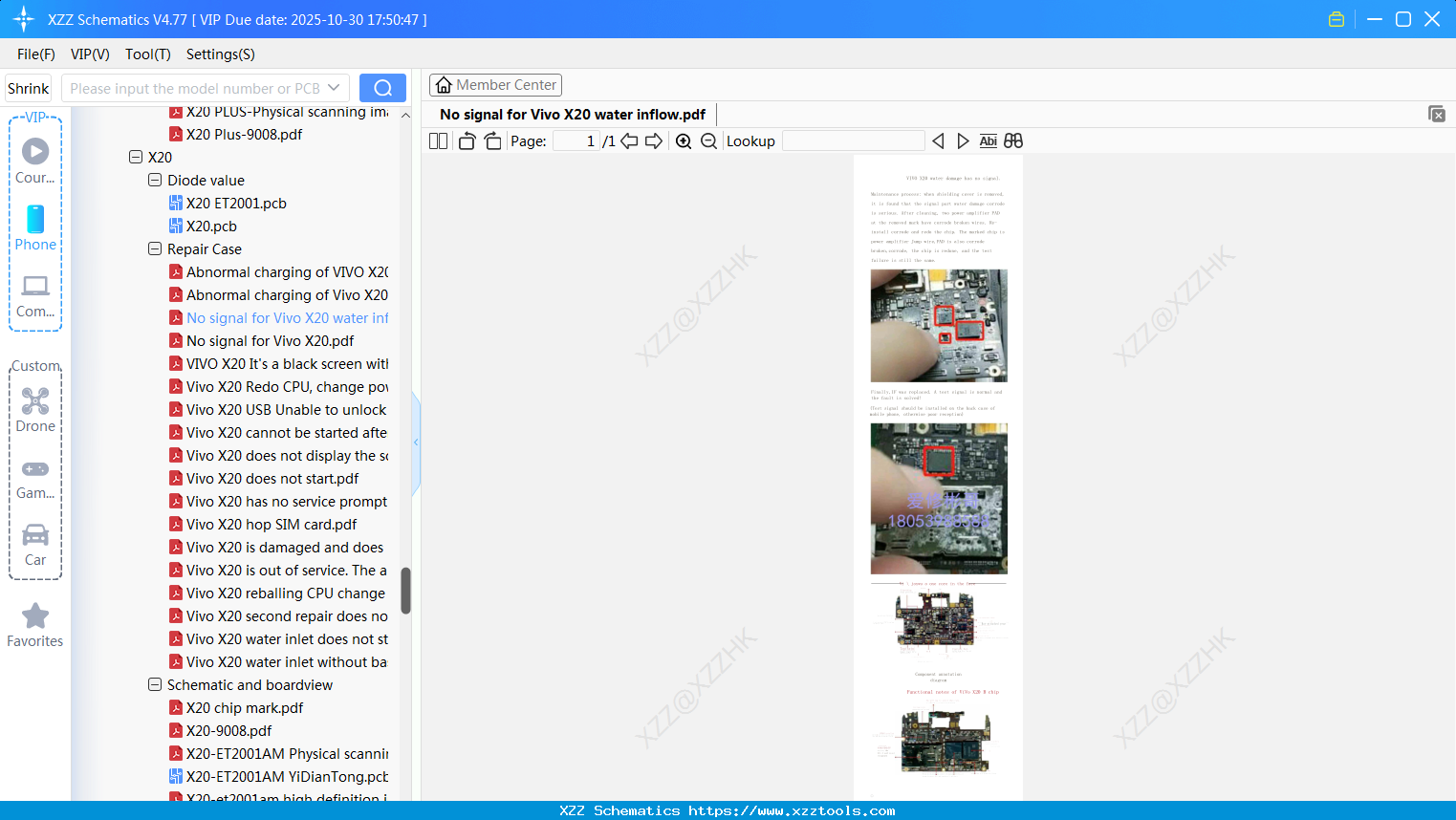Open the Drone category
1456x820 pixels.
point(35,410)
